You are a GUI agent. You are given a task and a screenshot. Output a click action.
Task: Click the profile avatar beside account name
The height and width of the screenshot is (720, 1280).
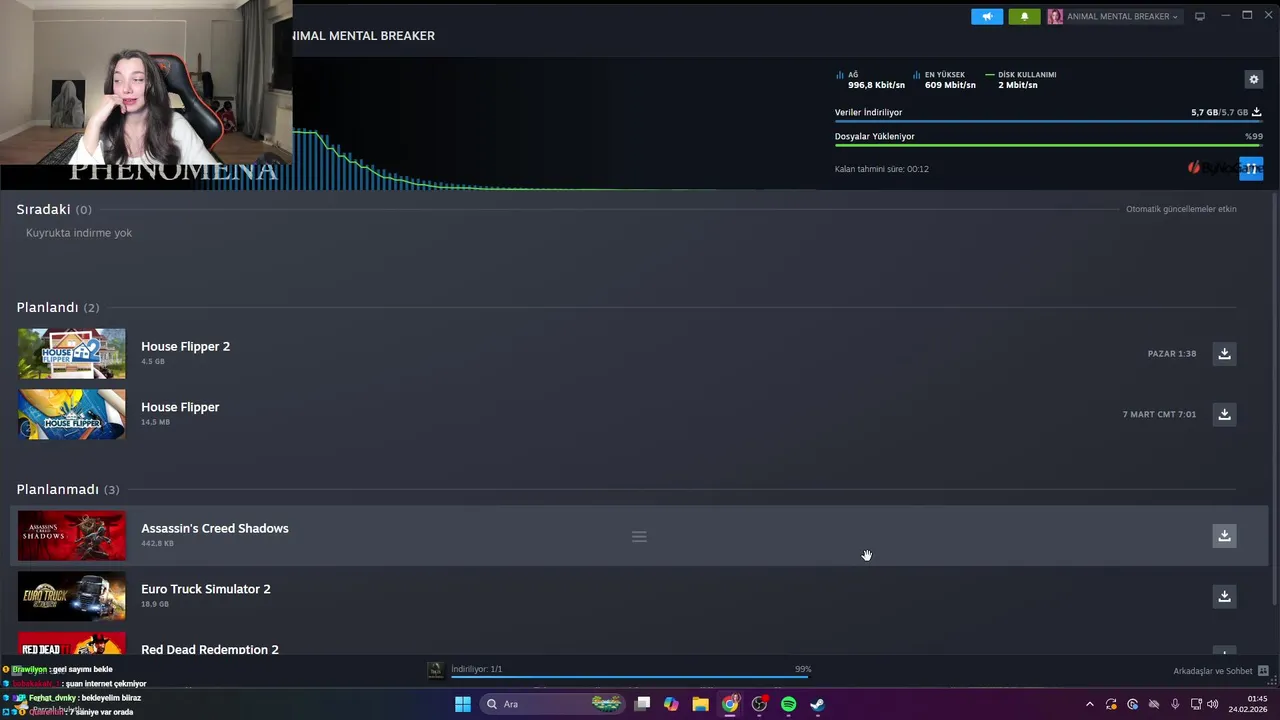click(1055, 16)
